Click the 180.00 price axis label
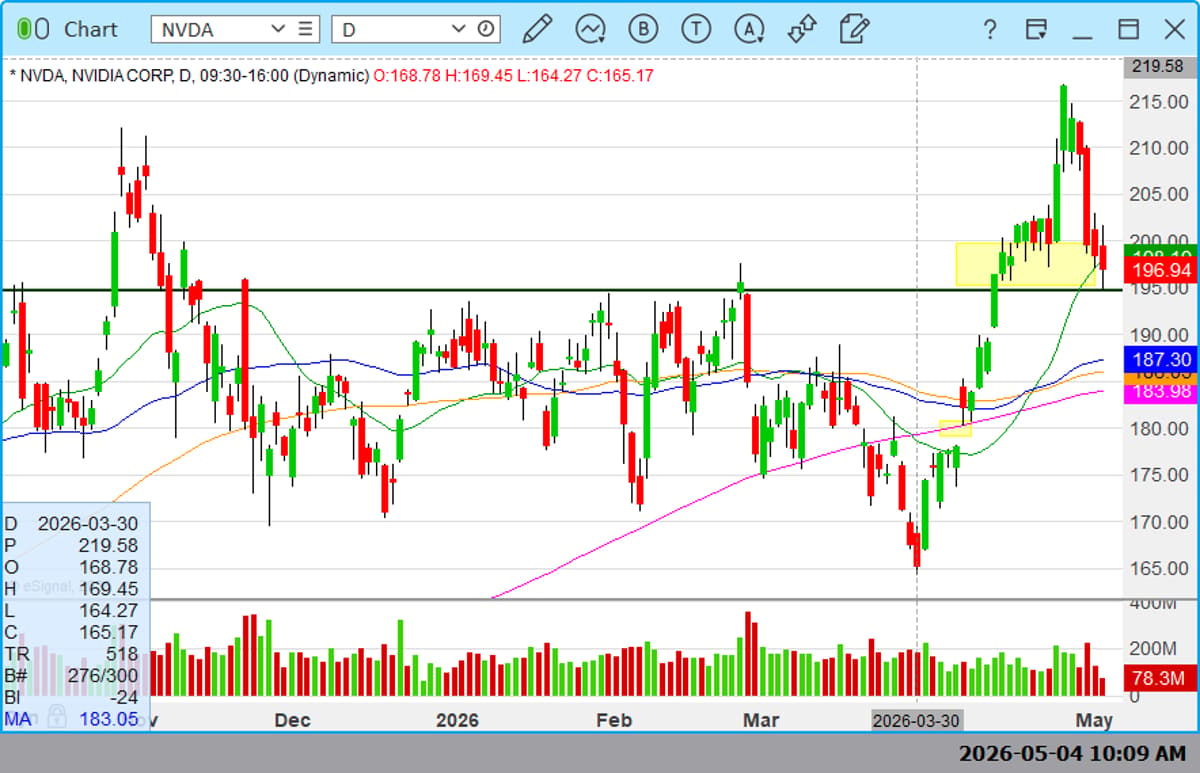 click(x=1160, y=428)
